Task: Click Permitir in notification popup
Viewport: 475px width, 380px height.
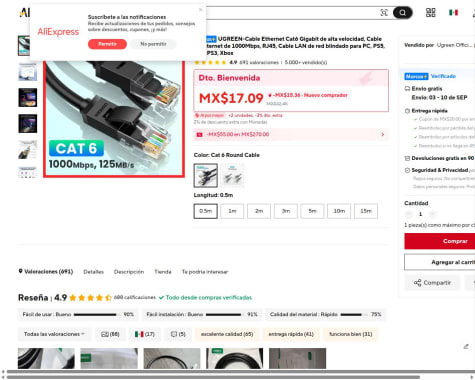Action: pos(107,44)
